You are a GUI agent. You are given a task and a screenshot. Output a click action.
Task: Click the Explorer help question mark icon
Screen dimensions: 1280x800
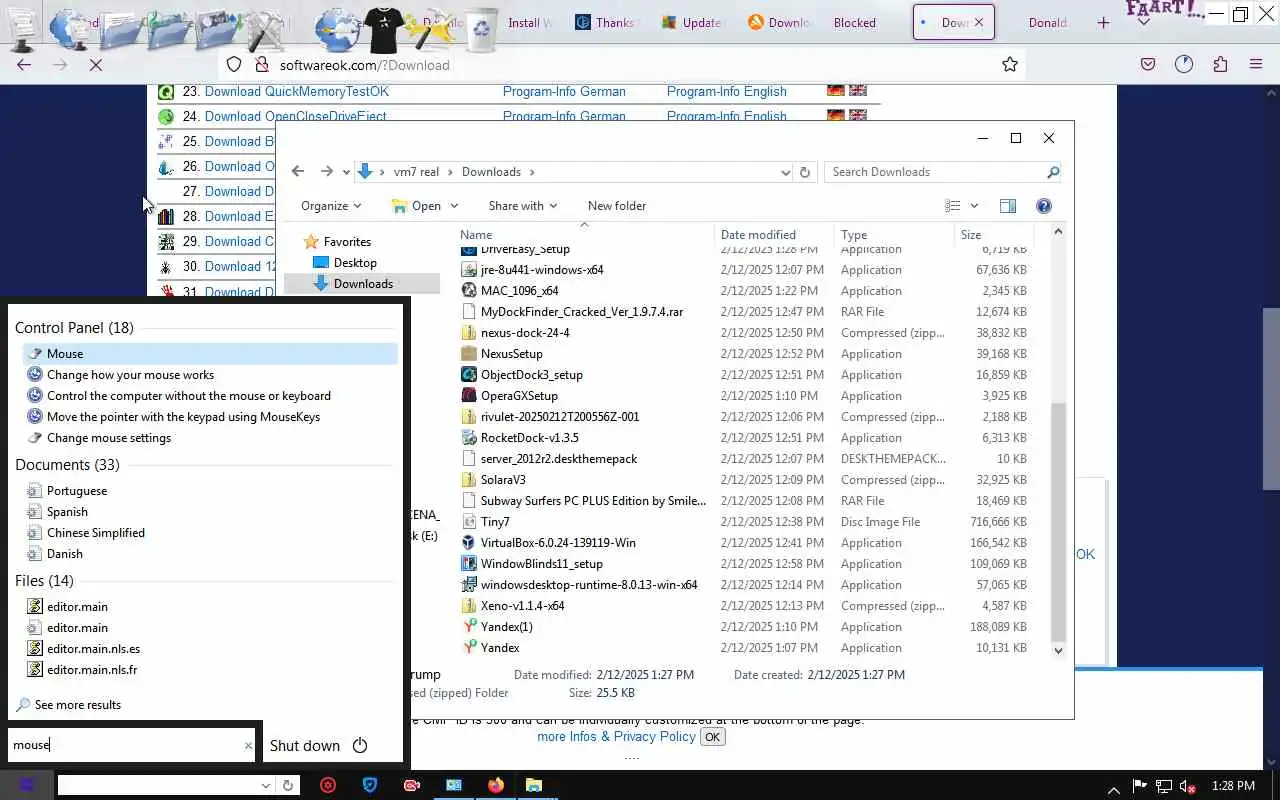tap(1044, 206)
